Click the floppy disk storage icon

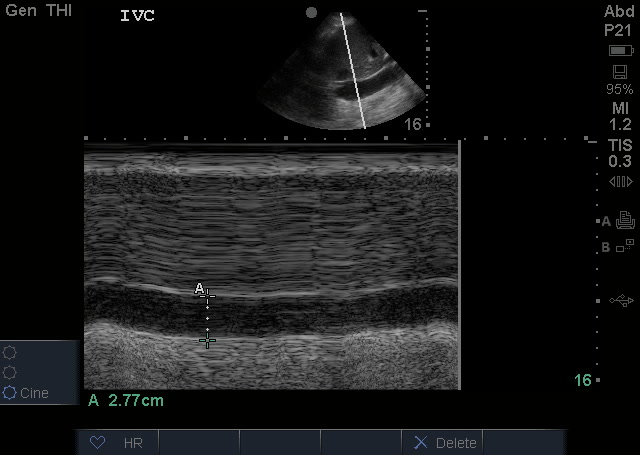click(620, 73)
